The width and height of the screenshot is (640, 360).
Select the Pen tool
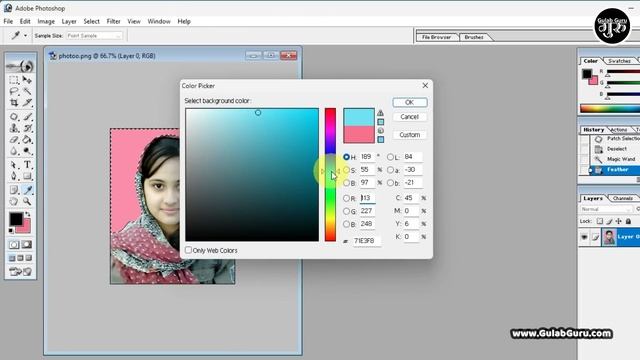(14, 176)
